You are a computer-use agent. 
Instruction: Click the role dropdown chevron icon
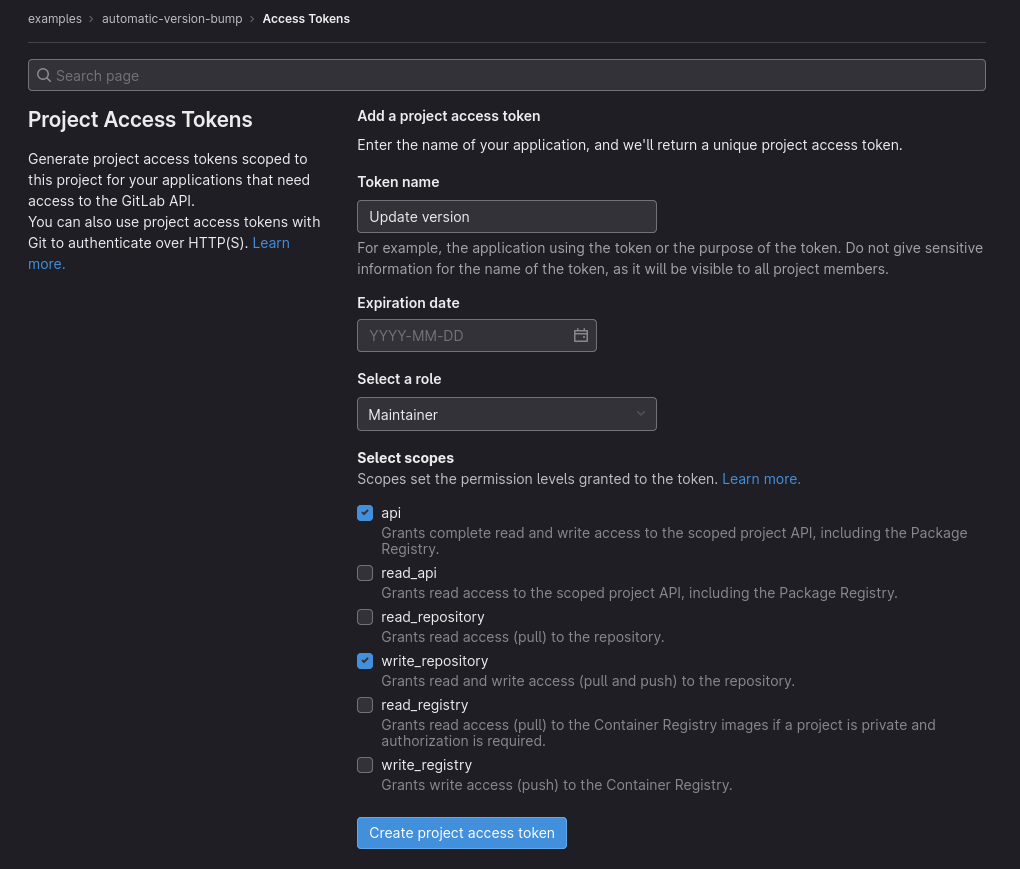tap(640, 413)
